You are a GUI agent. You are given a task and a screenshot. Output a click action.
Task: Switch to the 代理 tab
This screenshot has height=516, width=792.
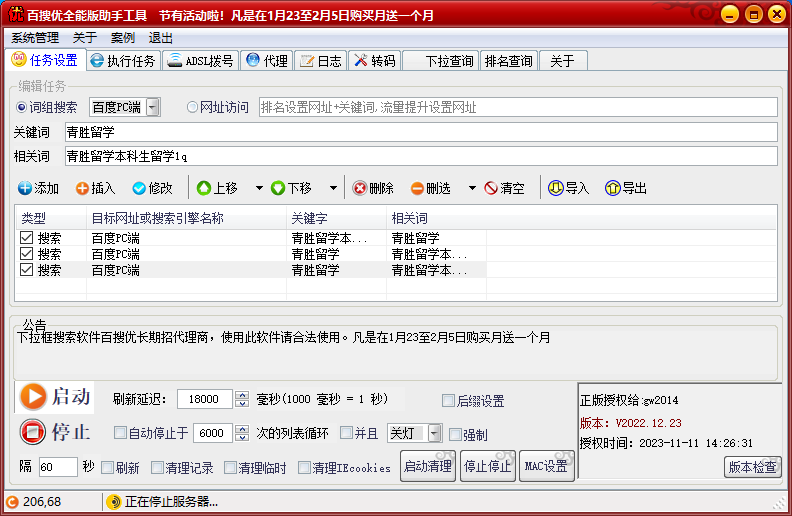click(x=267, y=61)
